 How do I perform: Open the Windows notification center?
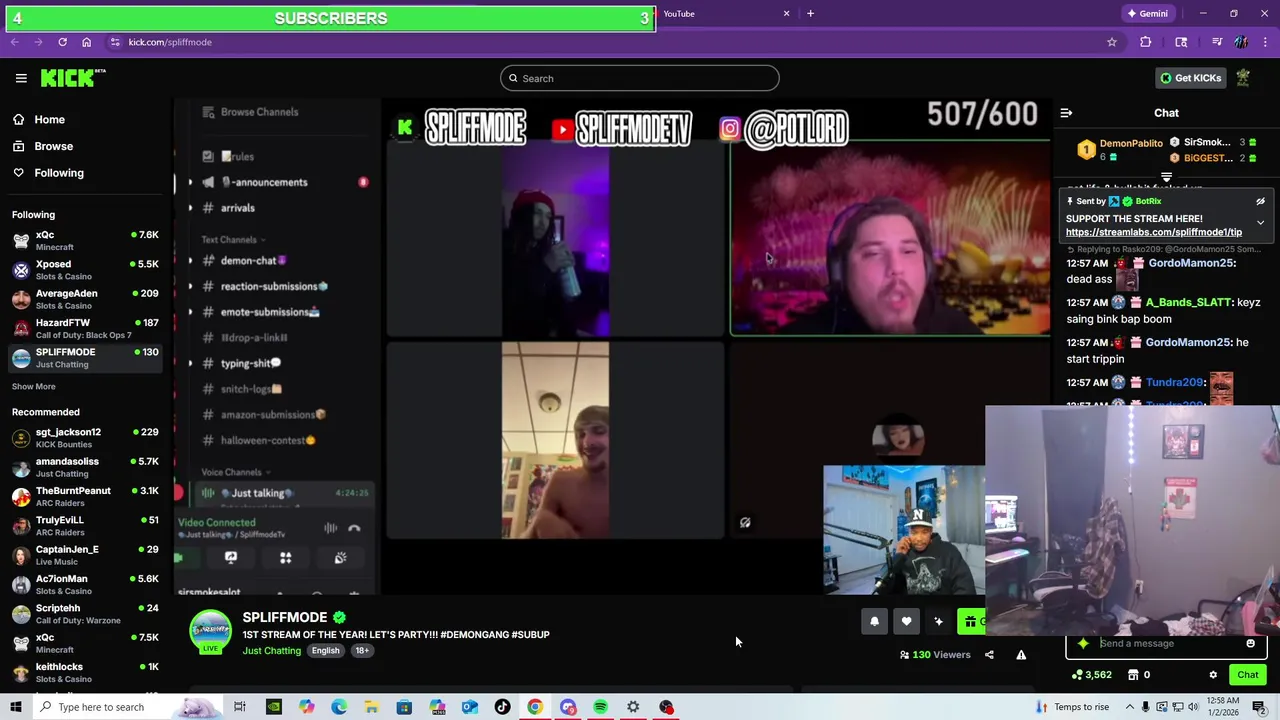click(x=1259, y=707)
